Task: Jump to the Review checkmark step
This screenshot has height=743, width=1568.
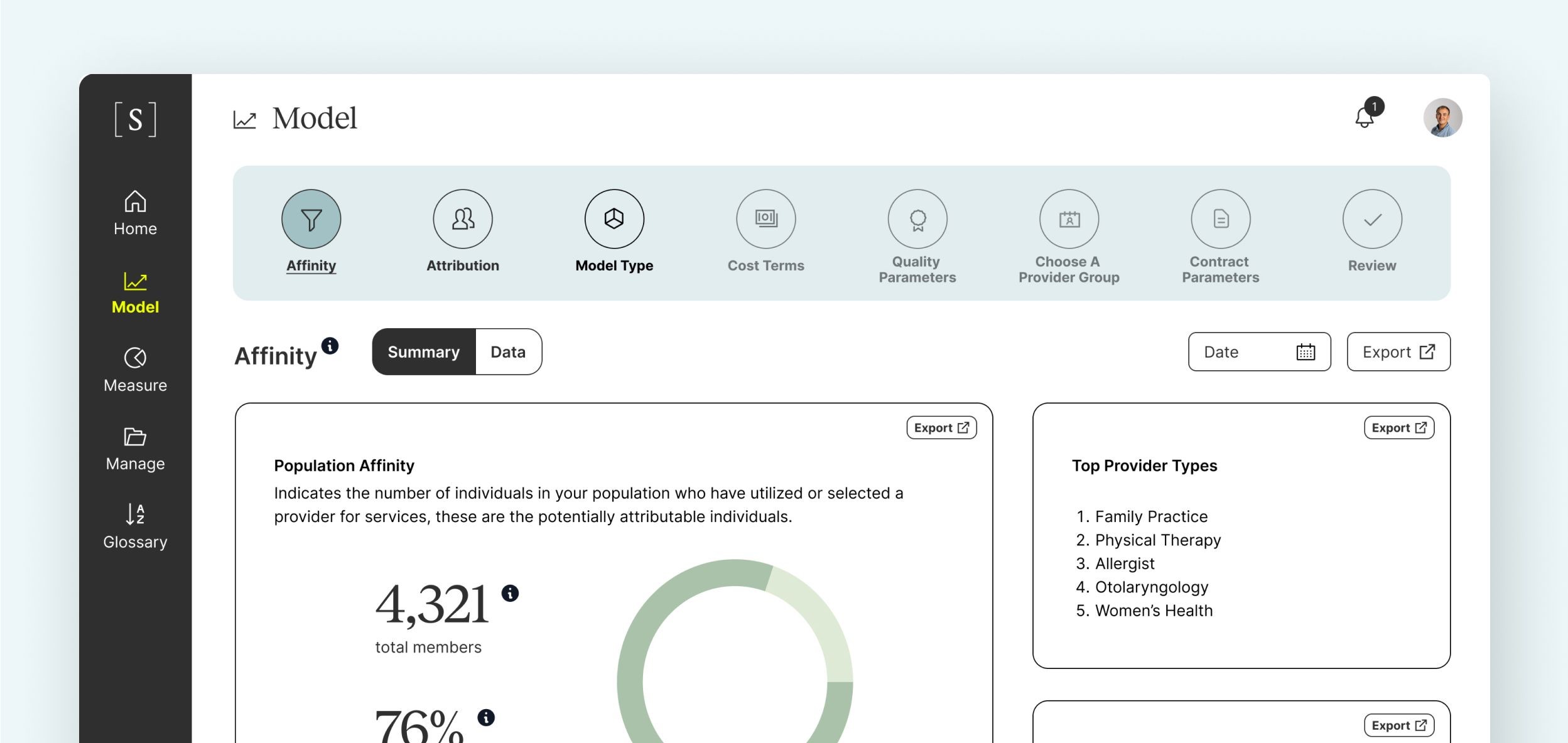Action: pos(1372,219)
